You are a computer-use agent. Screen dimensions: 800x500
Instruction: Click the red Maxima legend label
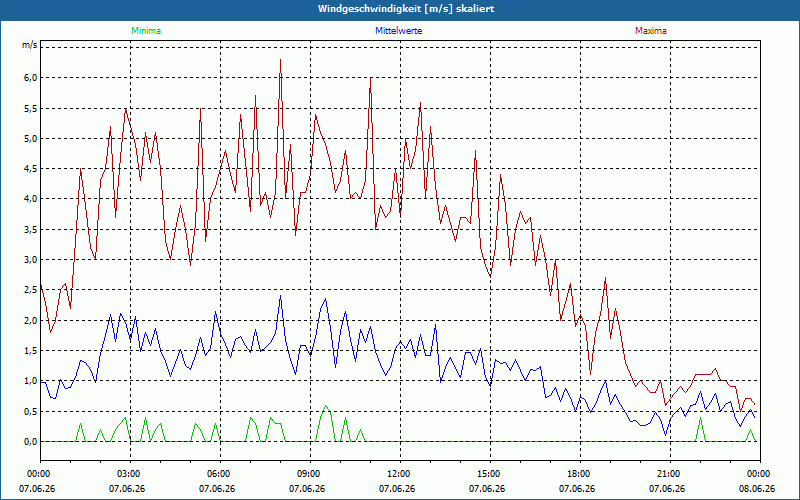click(x=651, y=31)
